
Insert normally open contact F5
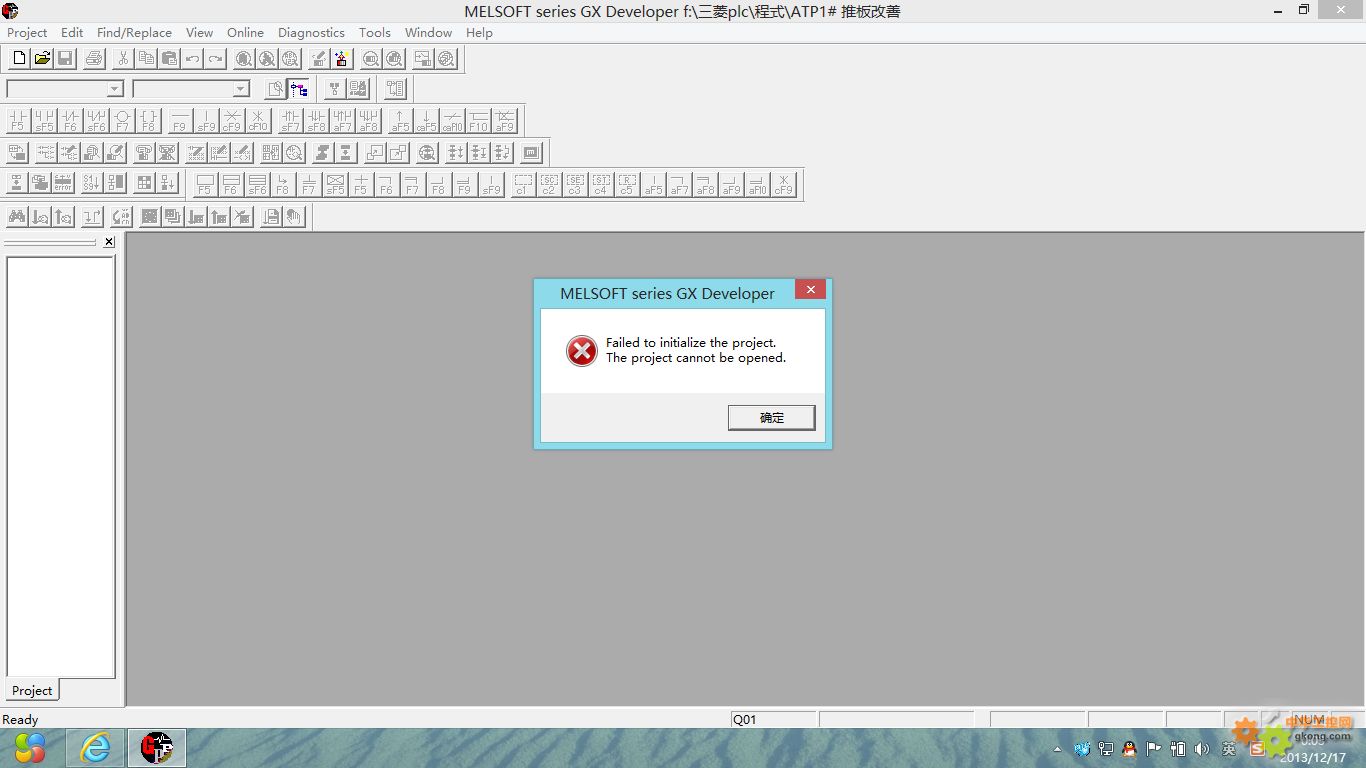[x=18, y=121]
